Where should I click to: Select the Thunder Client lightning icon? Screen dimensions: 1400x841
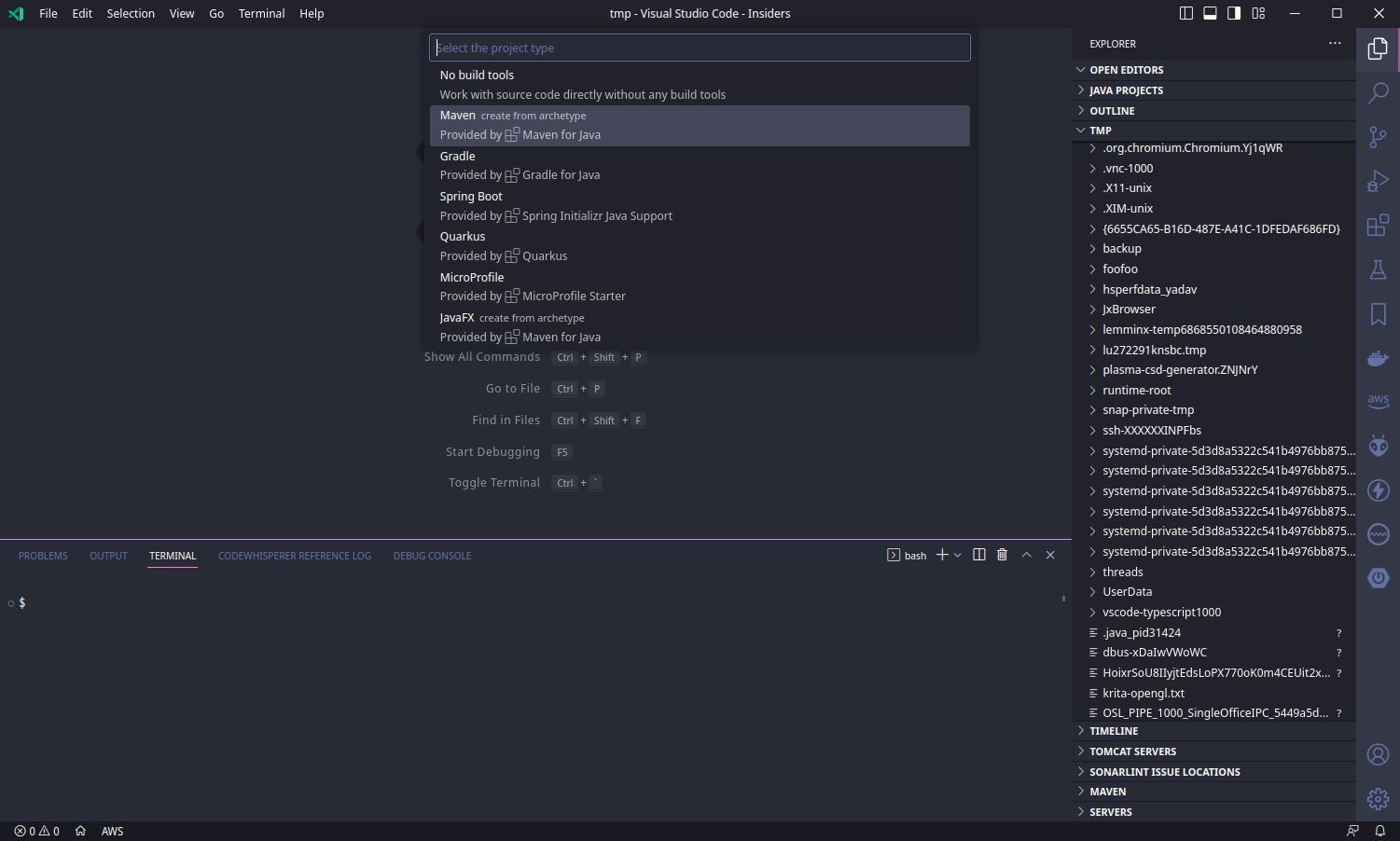tap(1378, 489)
